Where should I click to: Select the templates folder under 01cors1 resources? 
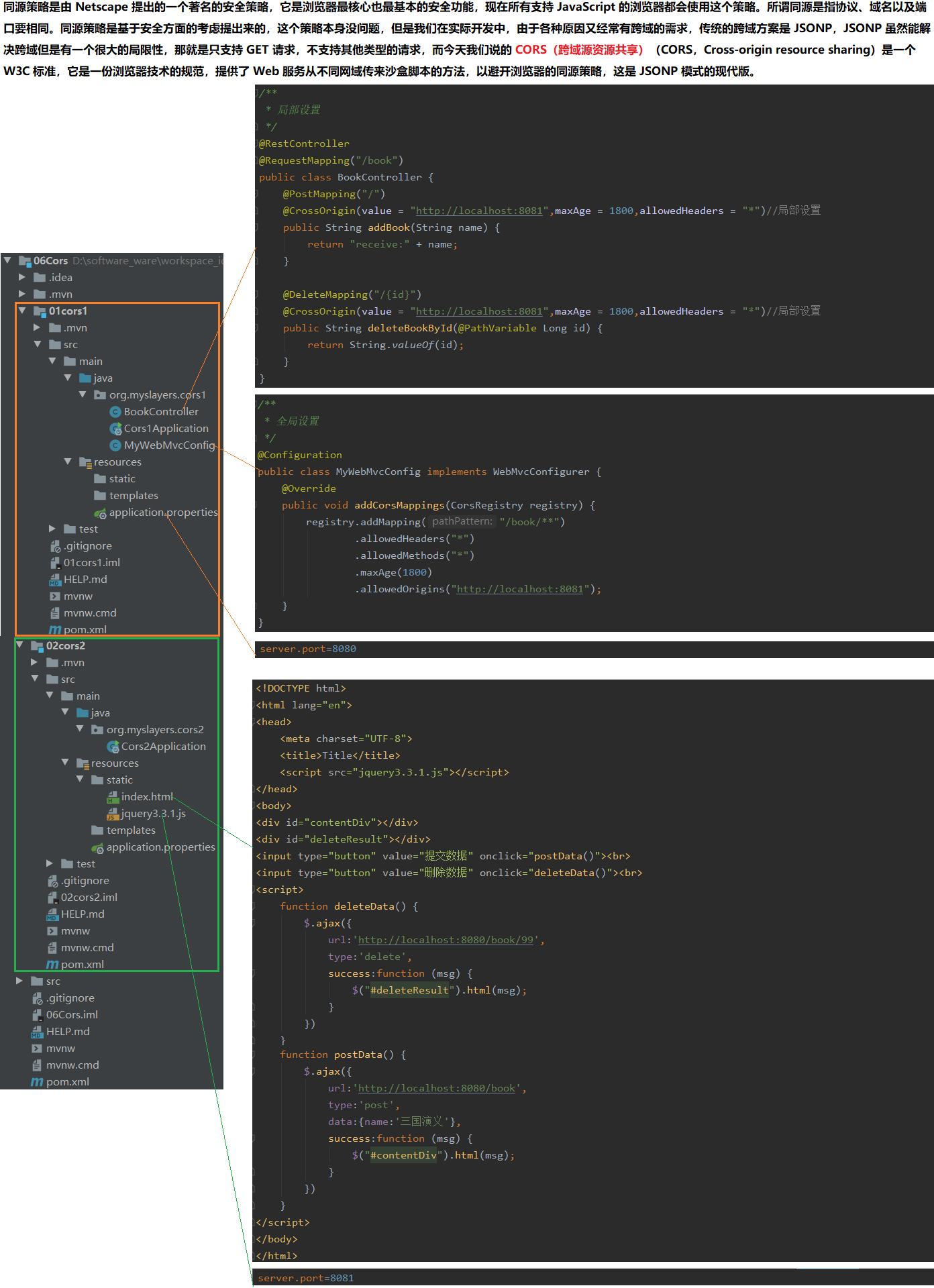click(134, 496)
